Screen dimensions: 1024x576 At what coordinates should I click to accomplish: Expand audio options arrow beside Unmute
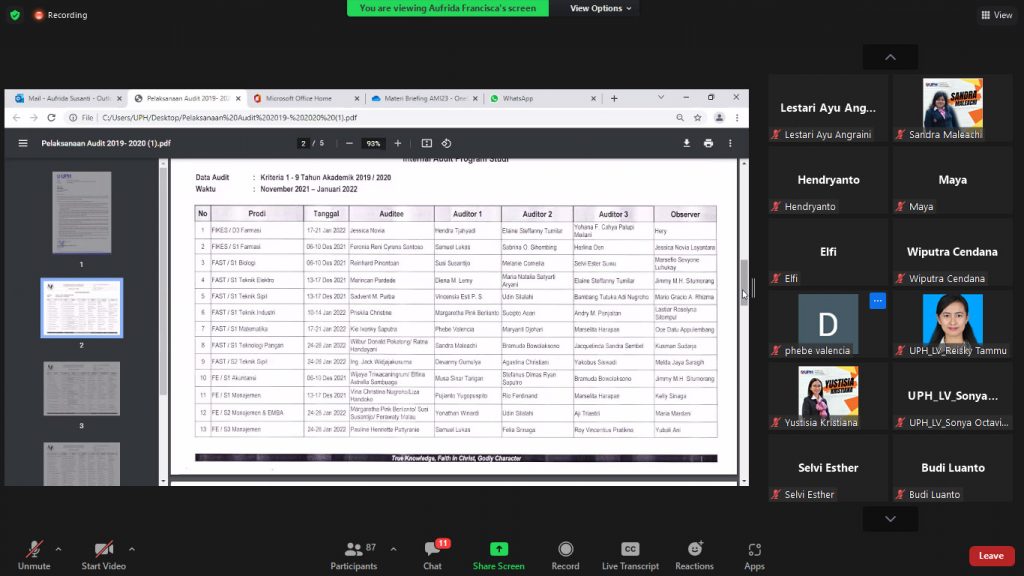[x=58, y=549]
